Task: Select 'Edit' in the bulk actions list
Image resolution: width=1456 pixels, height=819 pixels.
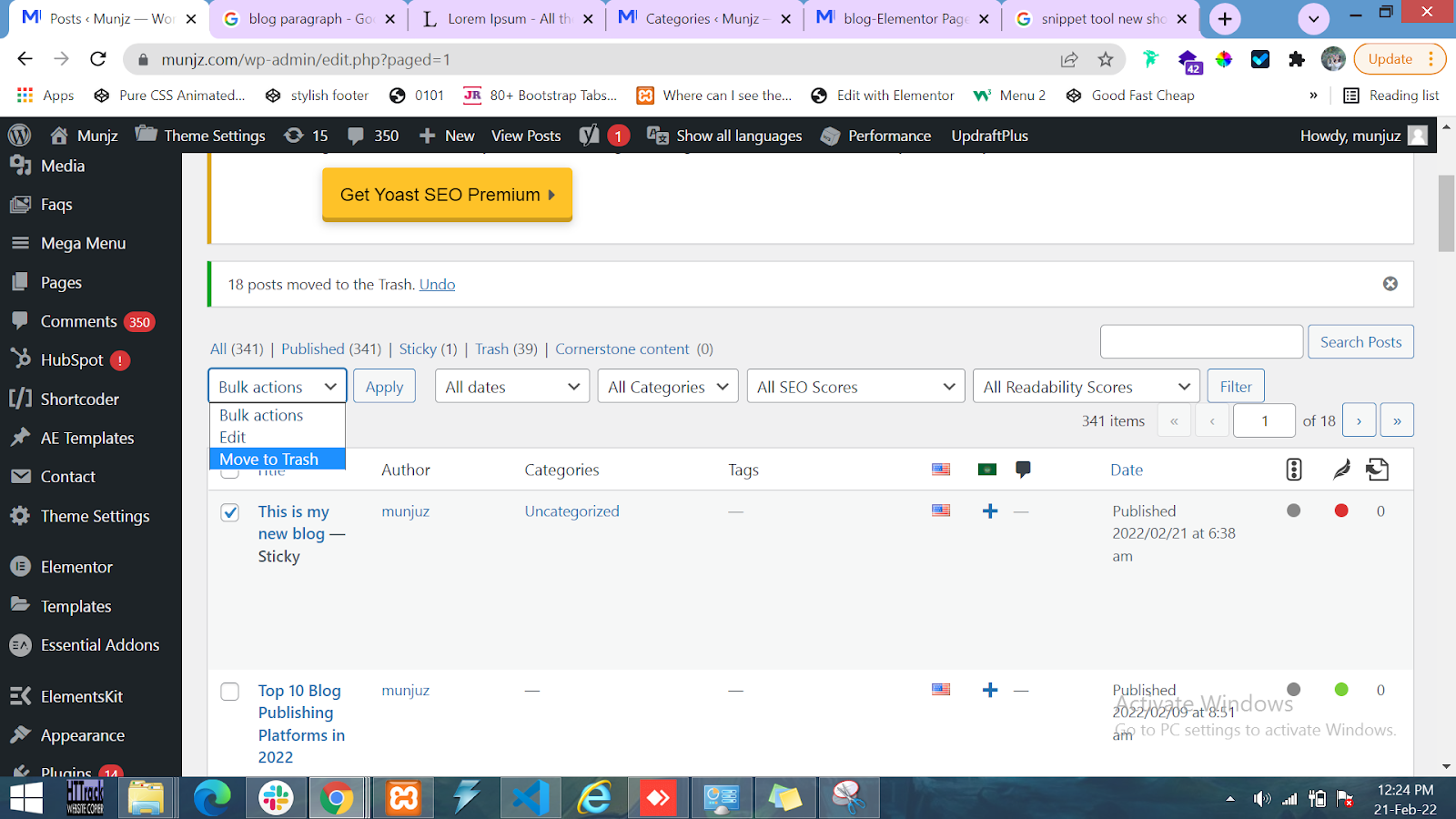Action: [x=278, y=437]
